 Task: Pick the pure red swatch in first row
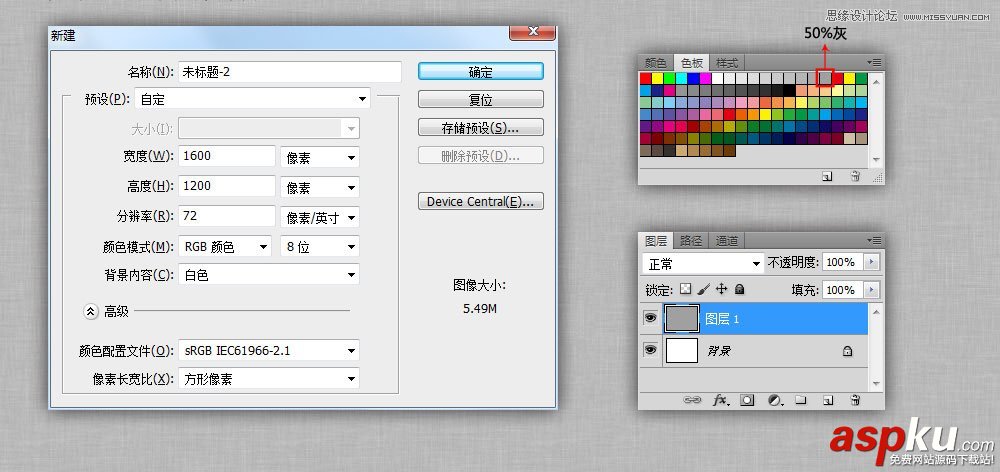(645, 78)
